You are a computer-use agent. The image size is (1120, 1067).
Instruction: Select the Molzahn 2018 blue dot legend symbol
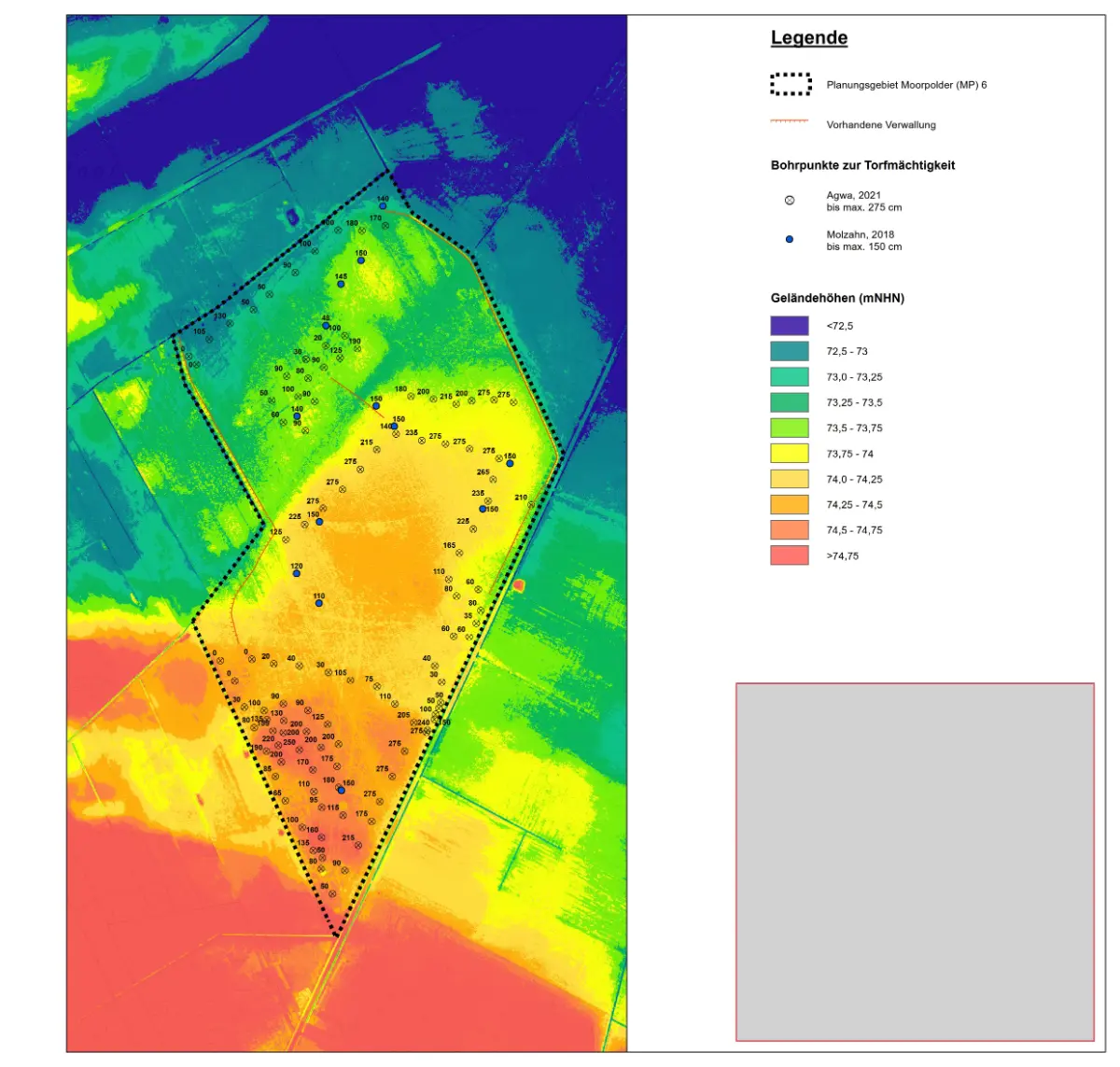[790, 240]
